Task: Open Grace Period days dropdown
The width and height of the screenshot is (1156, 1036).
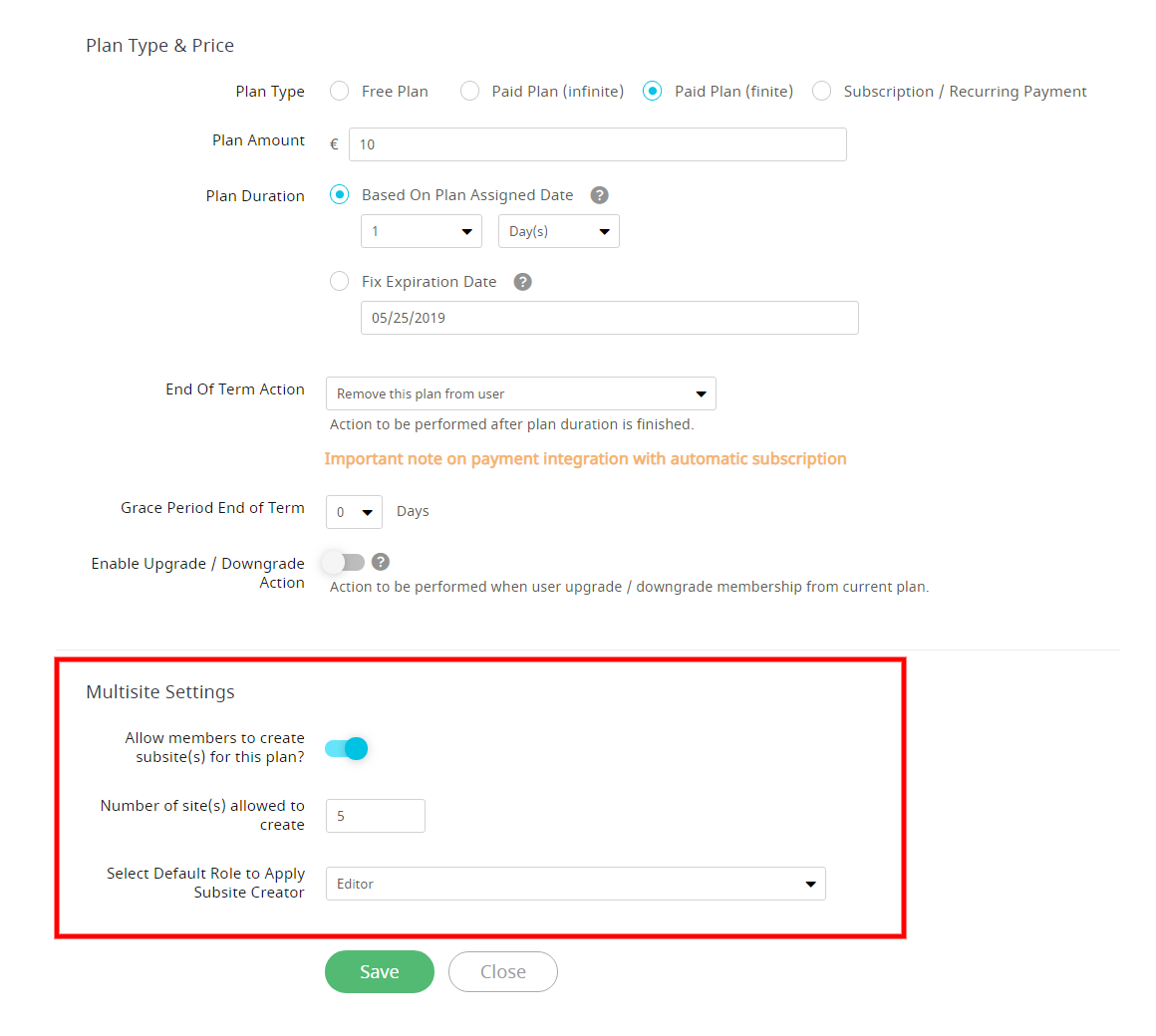Action: coord(354,512)
